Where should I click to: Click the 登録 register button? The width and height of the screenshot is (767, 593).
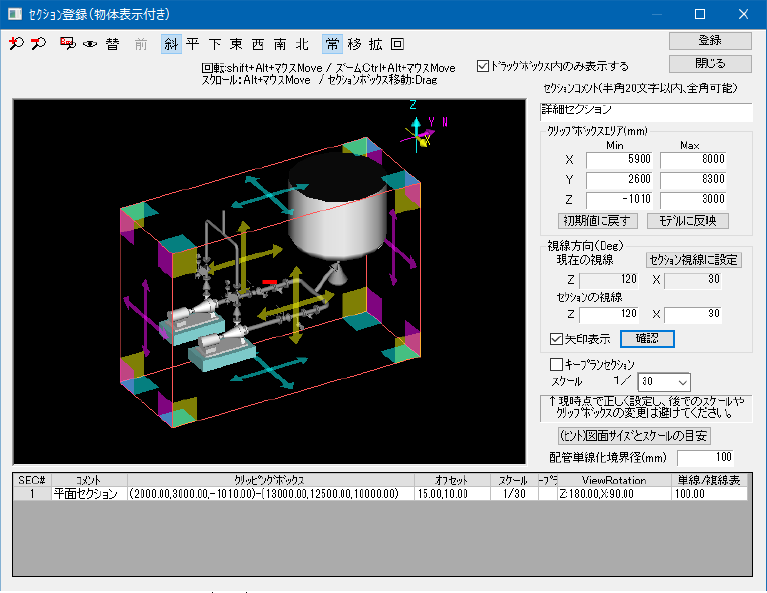[x=710, y=41]
